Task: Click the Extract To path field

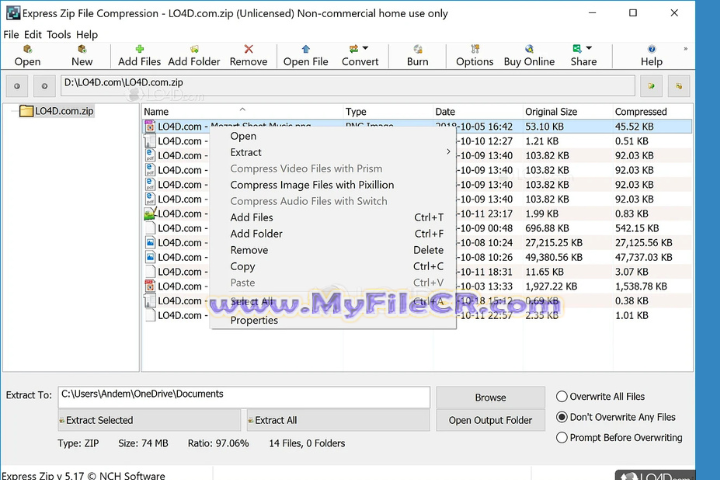Action: 244,397
